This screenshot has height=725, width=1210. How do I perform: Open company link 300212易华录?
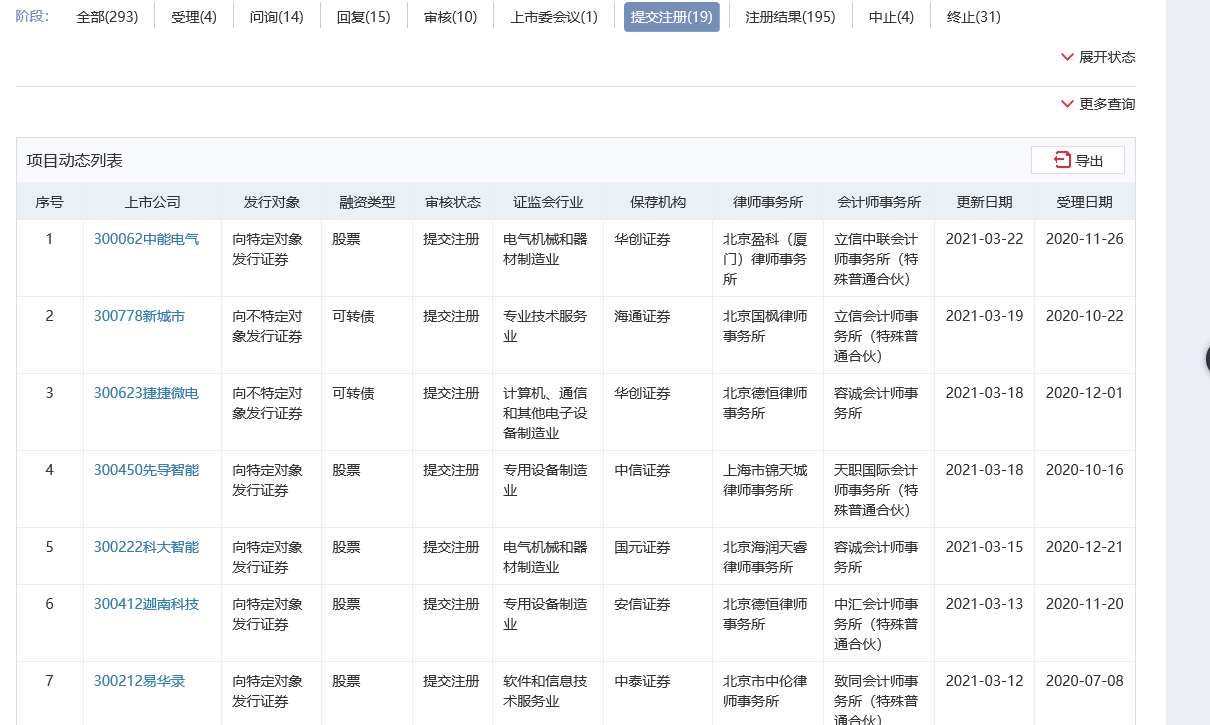(x=139, y=681)
